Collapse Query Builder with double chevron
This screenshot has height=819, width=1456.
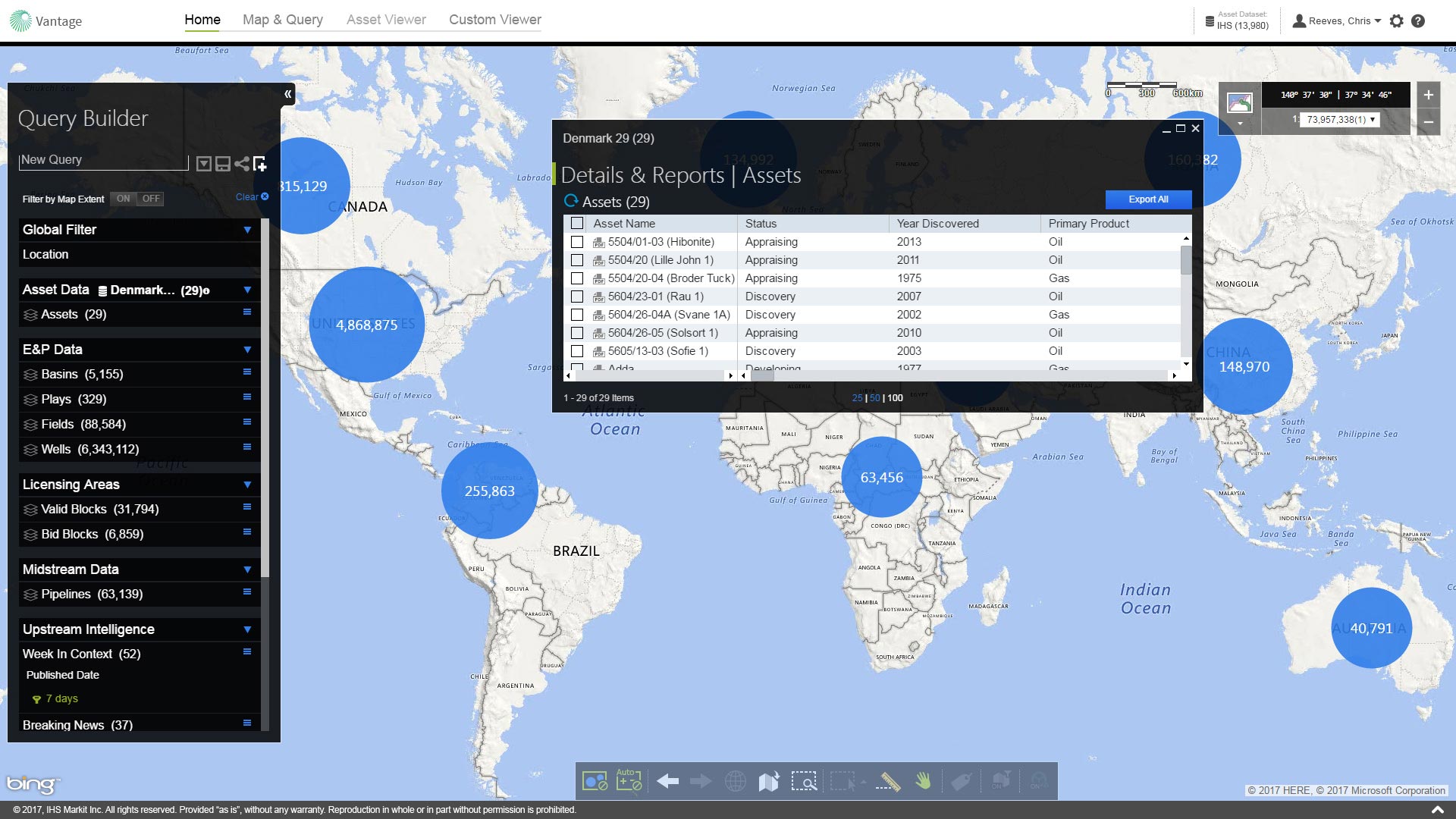point(288,94)
